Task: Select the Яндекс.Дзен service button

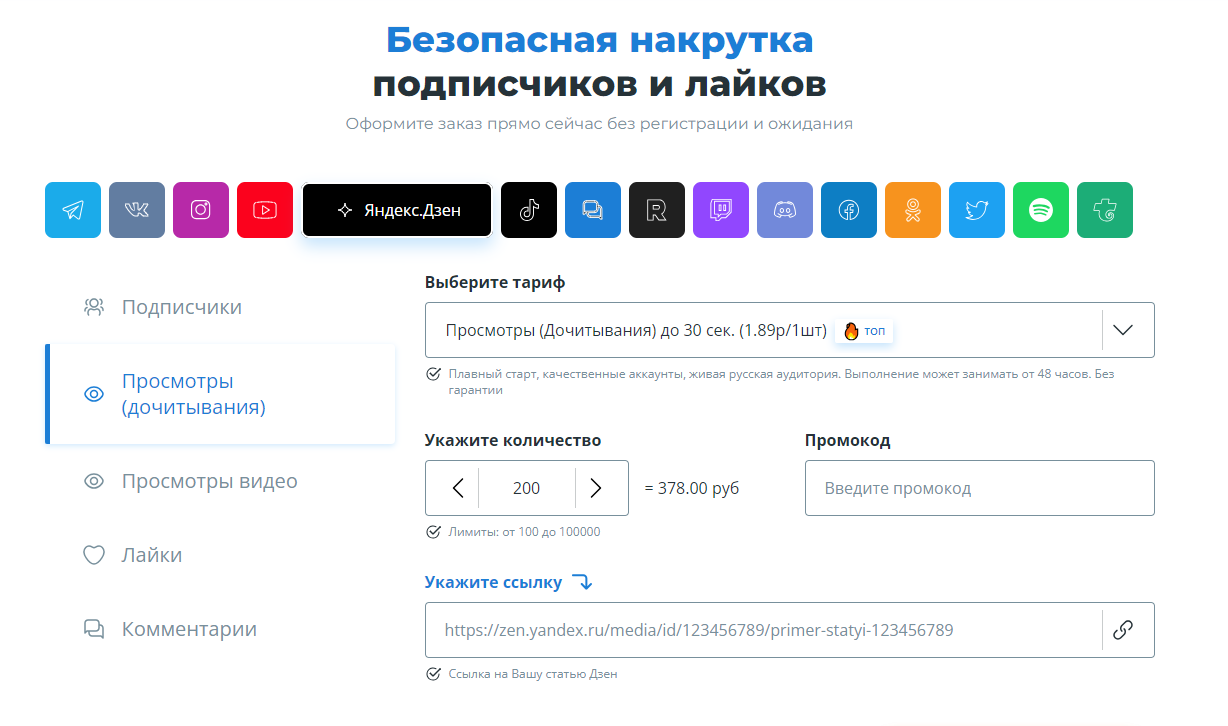Action: [397, 210]
